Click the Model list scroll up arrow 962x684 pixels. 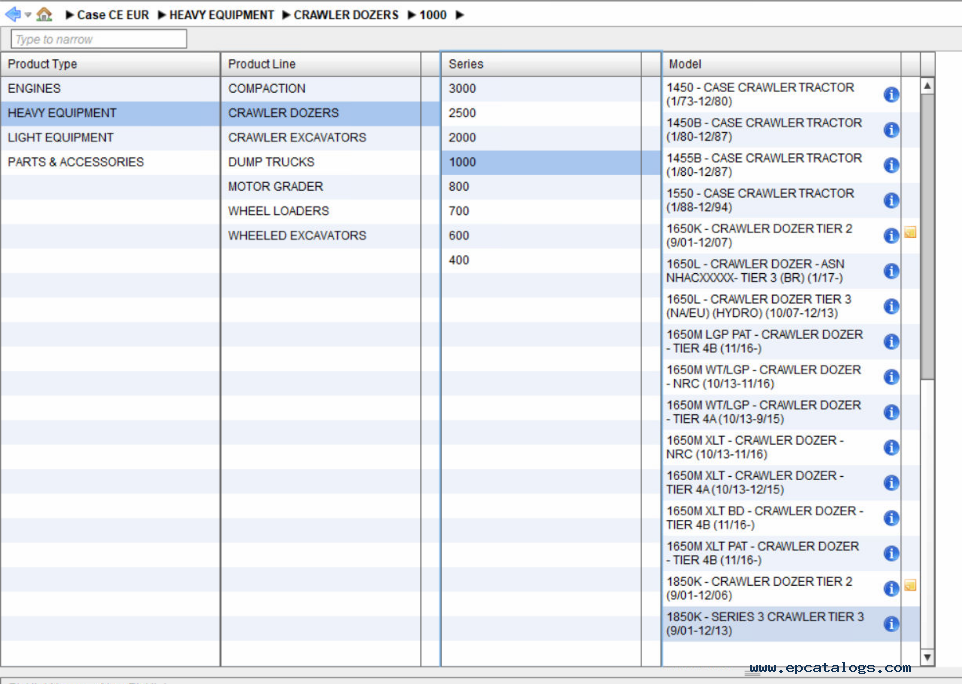click(928, 86)
